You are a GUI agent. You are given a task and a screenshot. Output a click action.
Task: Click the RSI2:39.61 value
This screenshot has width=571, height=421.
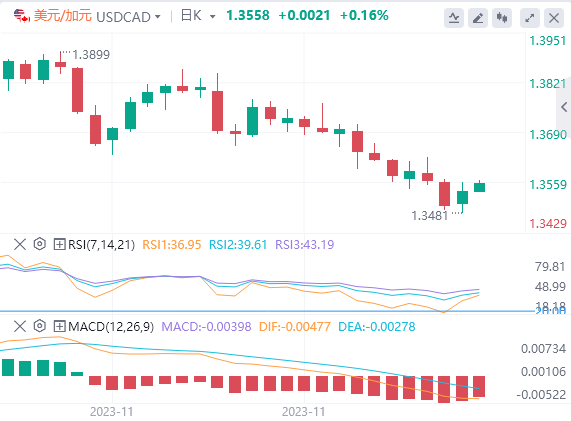coord(238,245)
